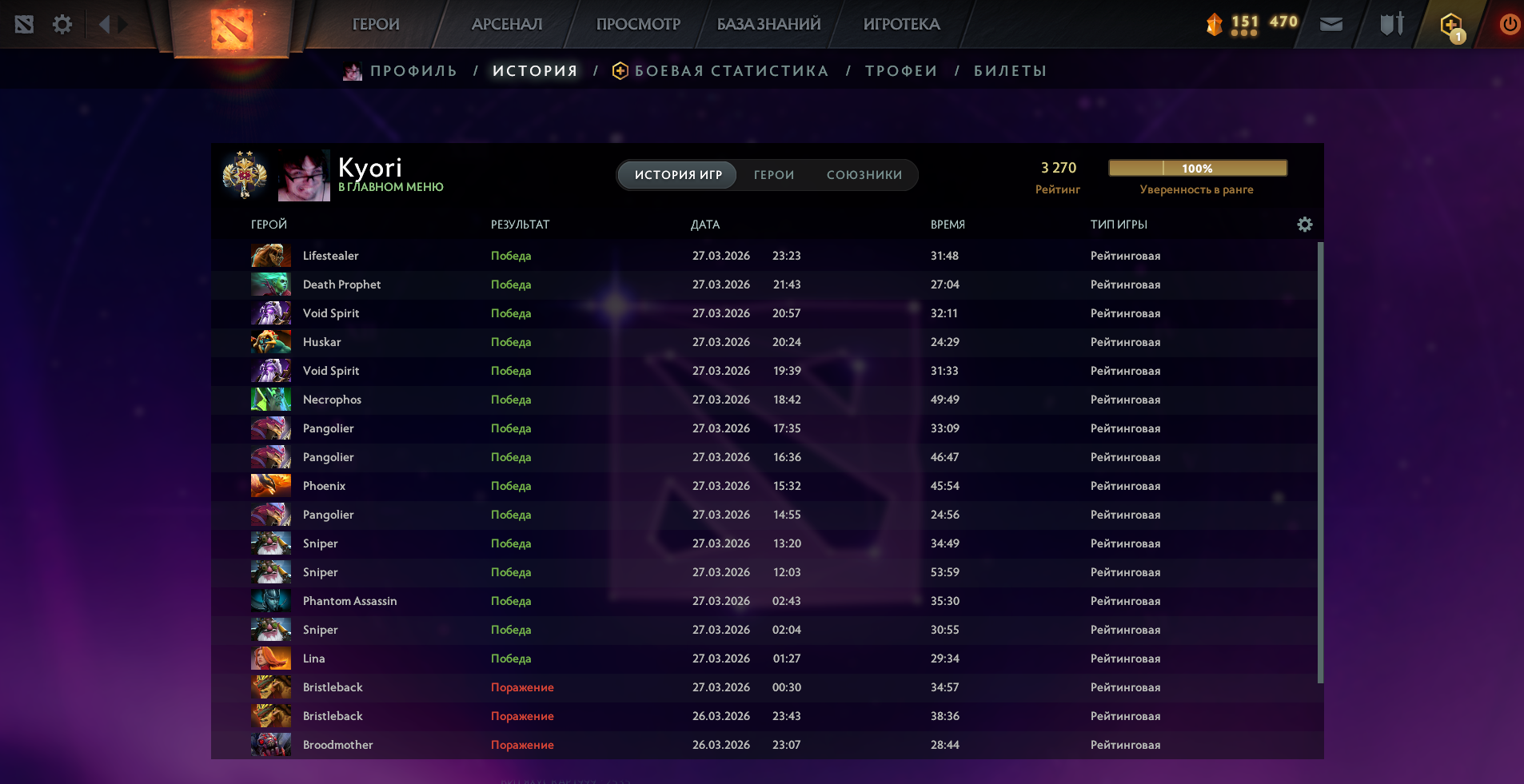
Task: Open the shards balance icon
Action: (x=1215, y=25)
